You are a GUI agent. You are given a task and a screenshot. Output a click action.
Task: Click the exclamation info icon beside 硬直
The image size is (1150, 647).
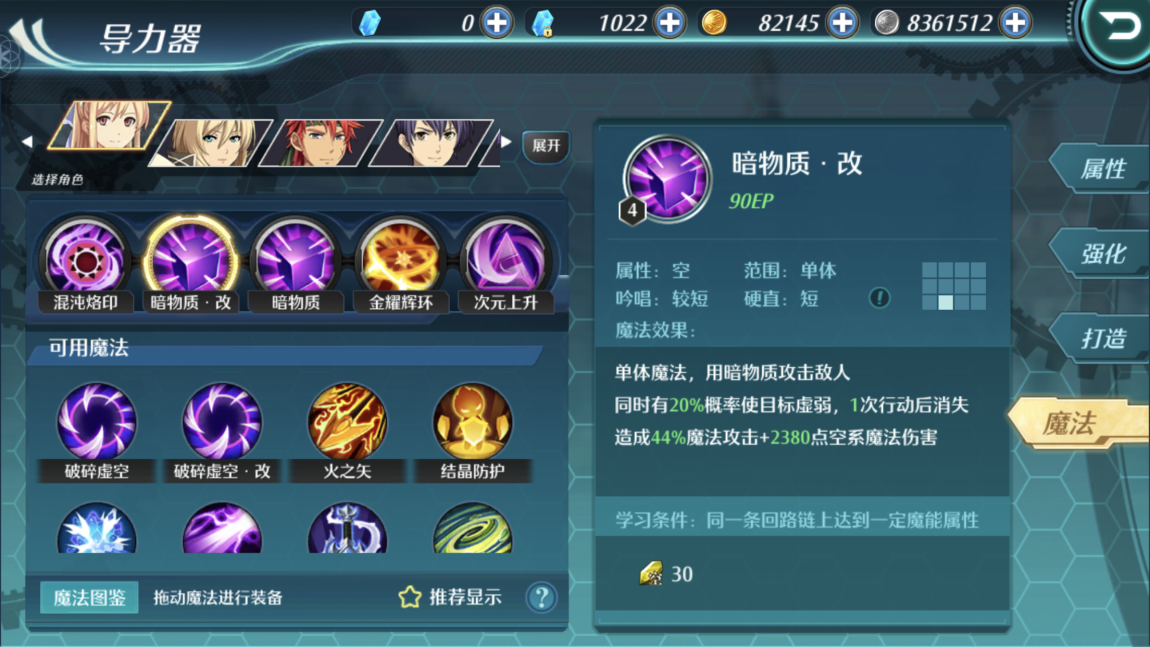coord(879,298)
